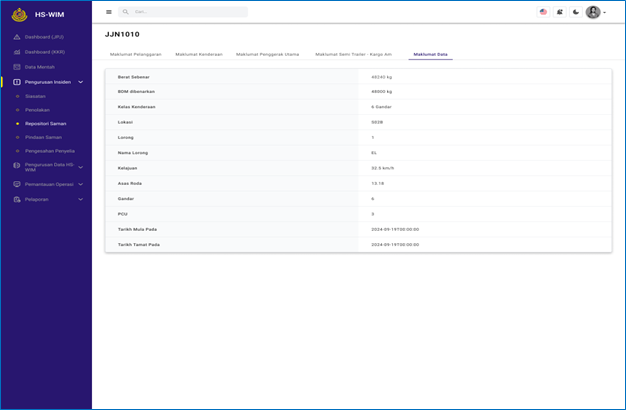Click the Data Mentah sidebar icon

click(x=17, y=67)
